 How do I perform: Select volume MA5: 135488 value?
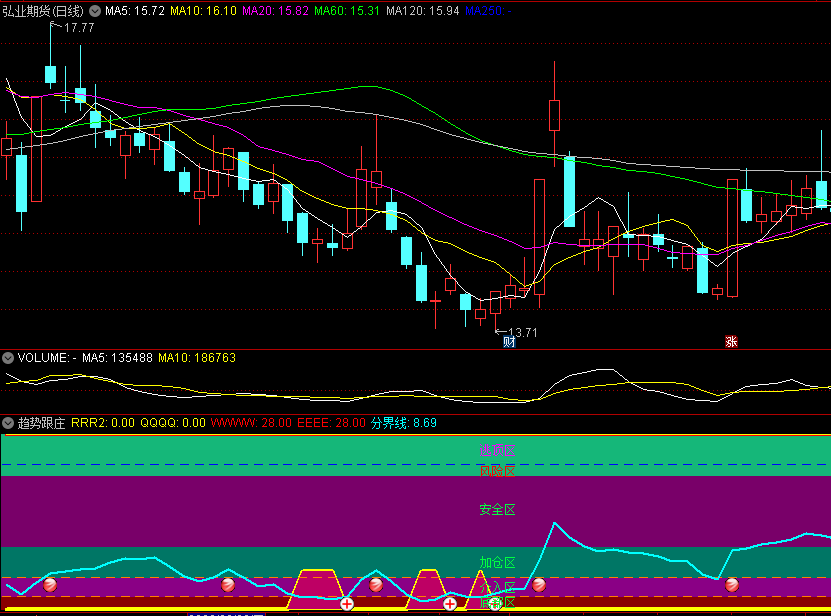pos(118,358)
